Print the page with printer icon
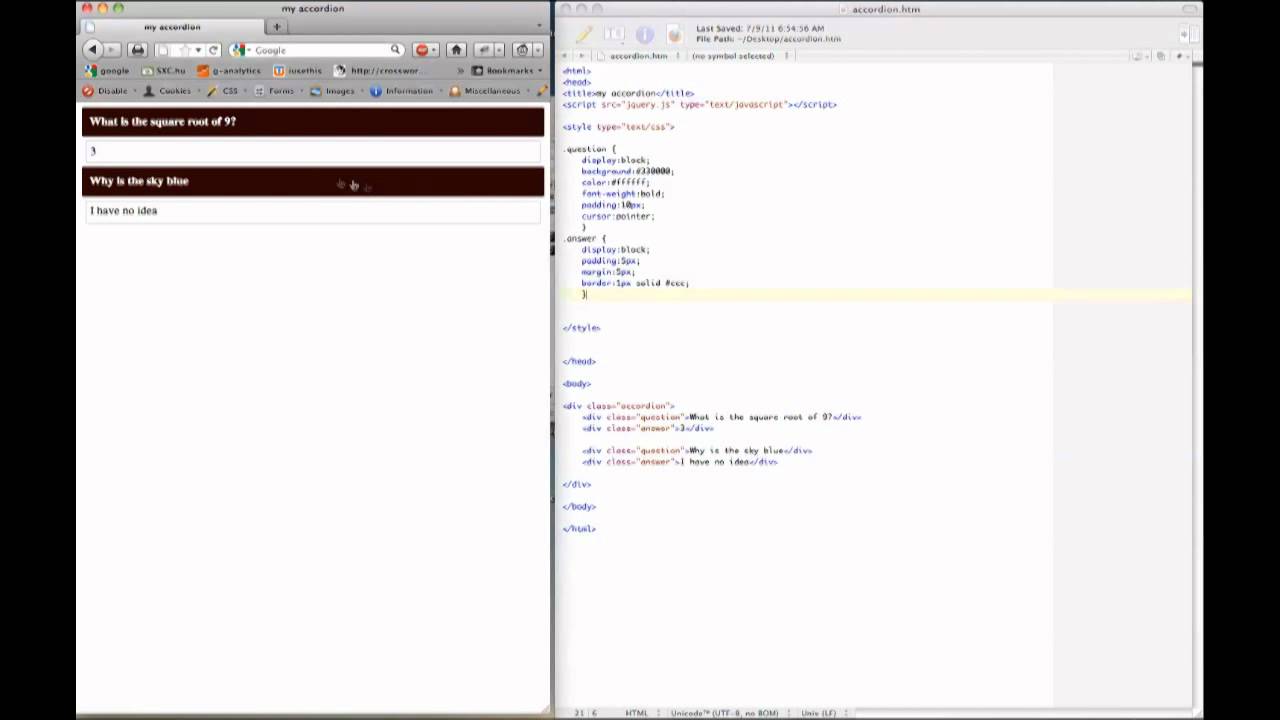 pyautogui.click(x=138, y=49)
